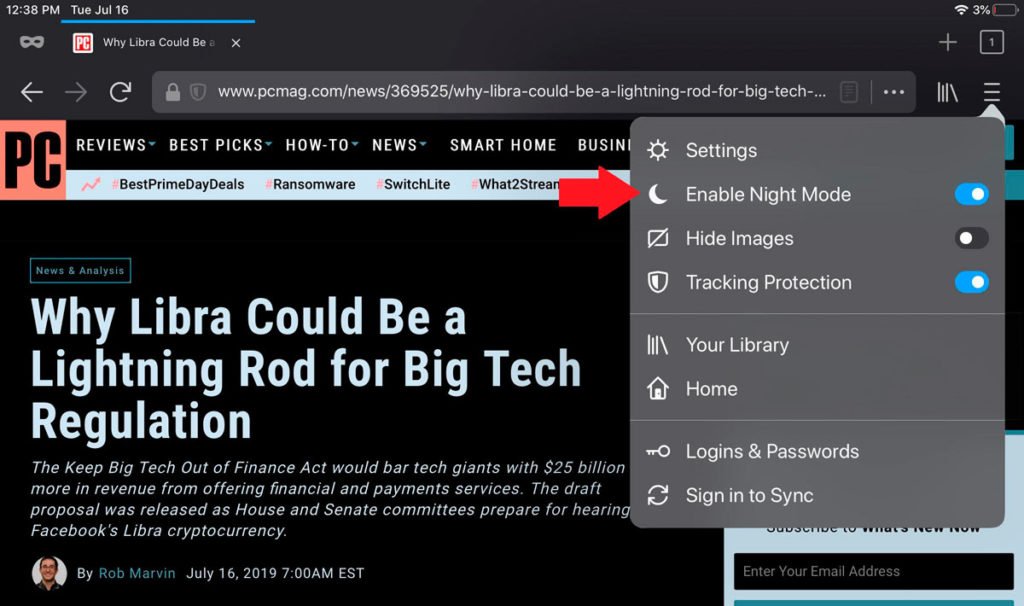Click the PC Magazine logo
Viewport: 1024px width, 606px height.
(x=33, y=159)
